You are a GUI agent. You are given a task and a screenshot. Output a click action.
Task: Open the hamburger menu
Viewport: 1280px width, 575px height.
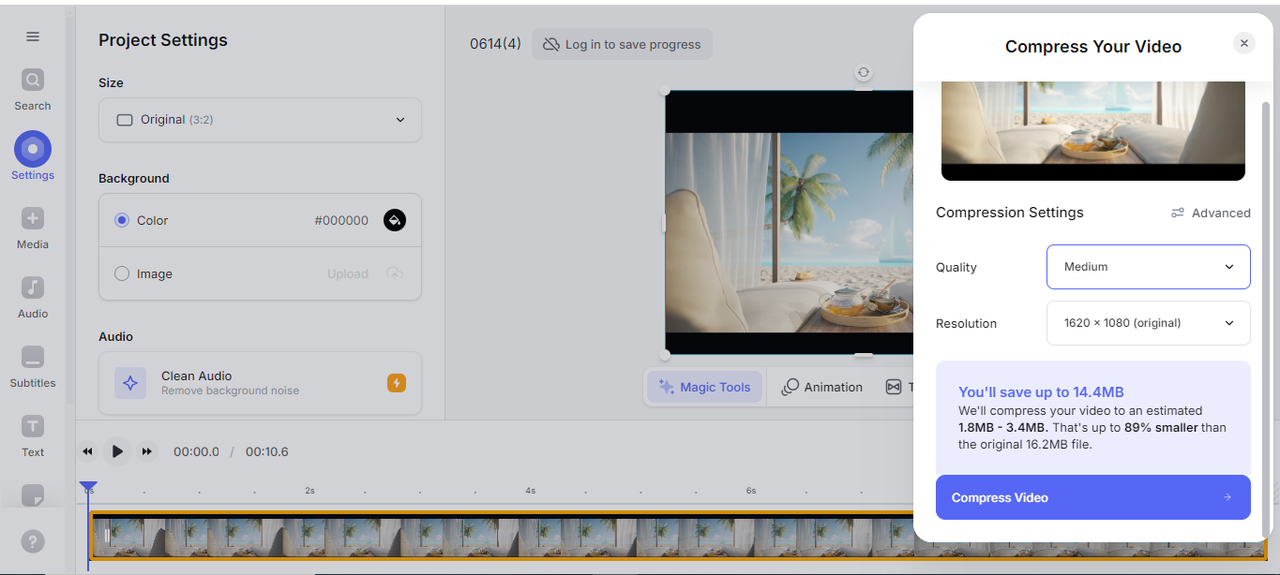pyautogui.click(x=33, y=37)
